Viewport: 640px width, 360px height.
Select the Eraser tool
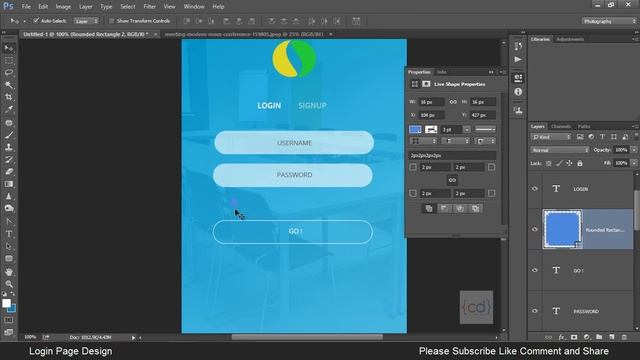9,171
